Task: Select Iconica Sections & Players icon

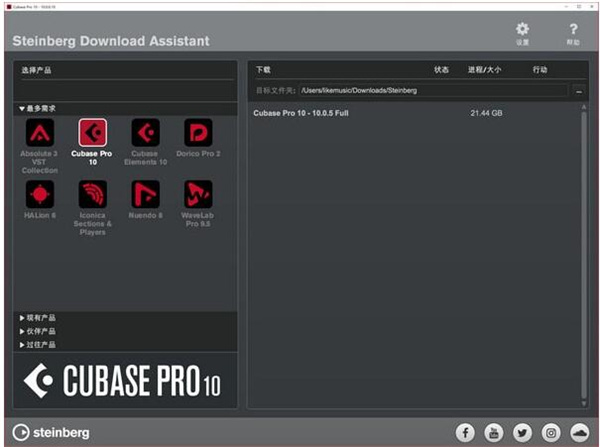Action: 93,194
